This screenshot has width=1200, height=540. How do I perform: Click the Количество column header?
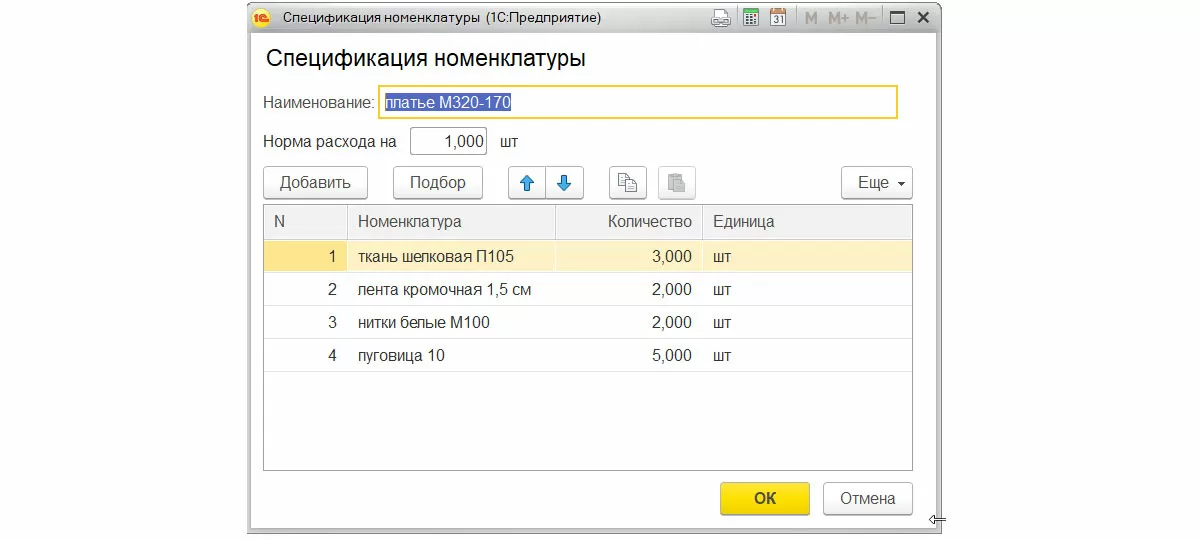point(629,222)
